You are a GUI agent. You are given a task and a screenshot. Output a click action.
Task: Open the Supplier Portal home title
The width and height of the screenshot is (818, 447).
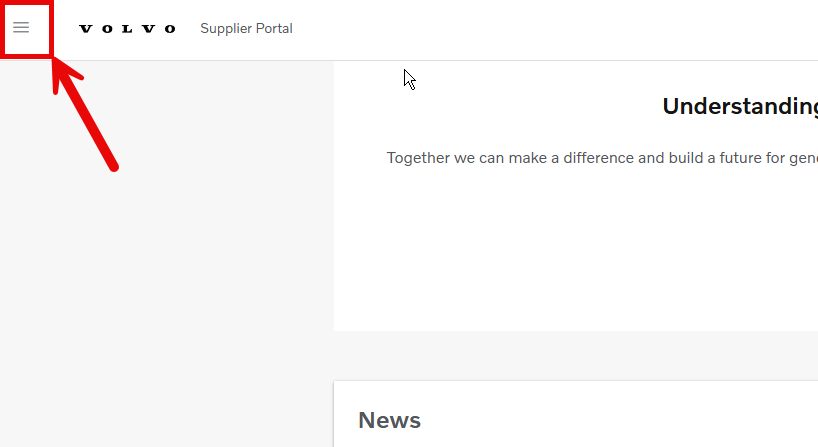(246, 28)
